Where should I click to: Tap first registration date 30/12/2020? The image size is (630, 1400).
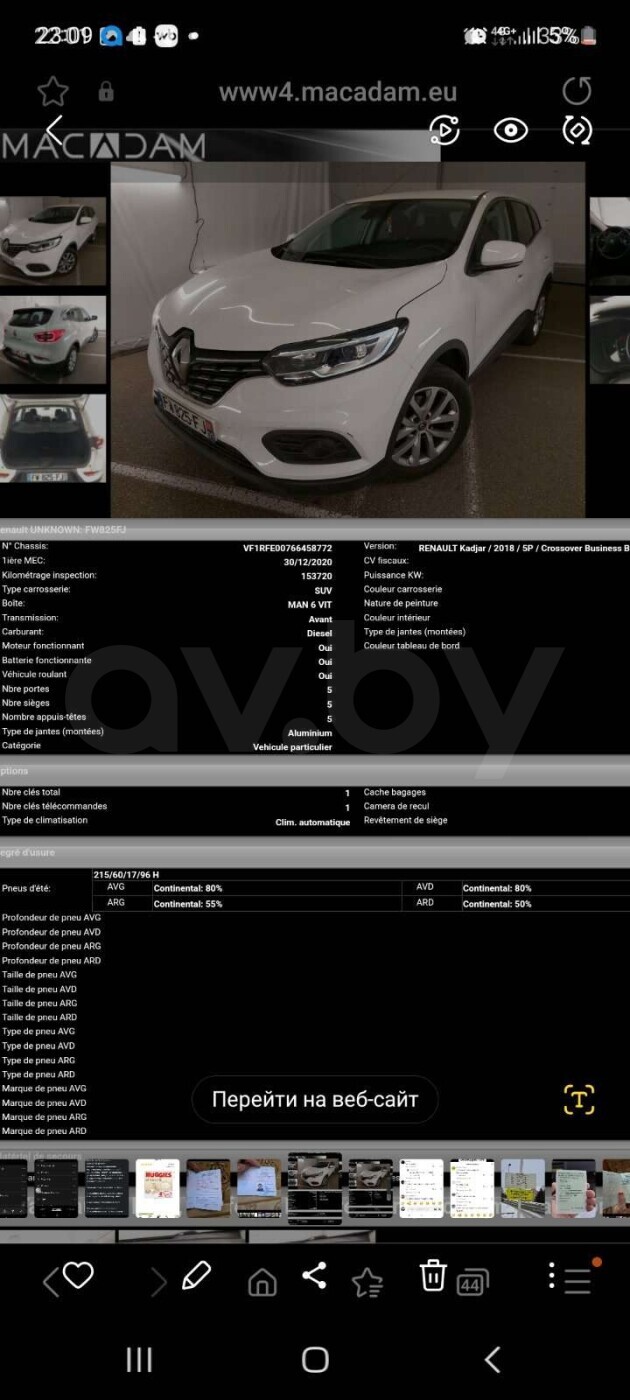[x=308, y=562]
